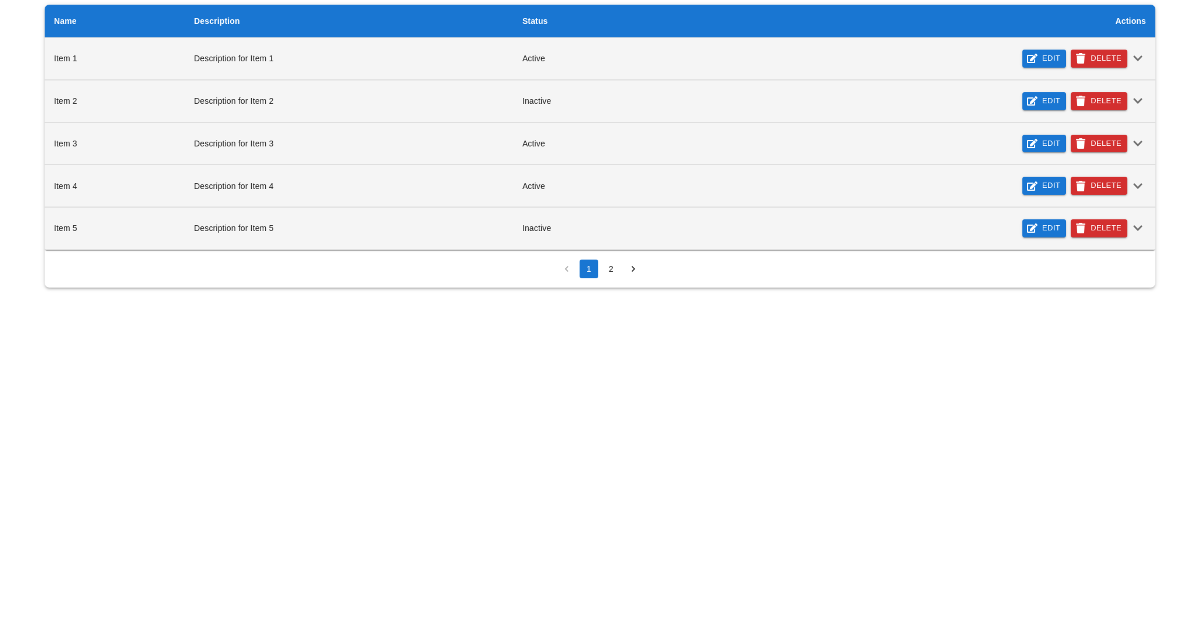The width and height of the screenshot is (1200, 630).
Task: Expand the details row for Item 1
Action: tap(1137, 58)
